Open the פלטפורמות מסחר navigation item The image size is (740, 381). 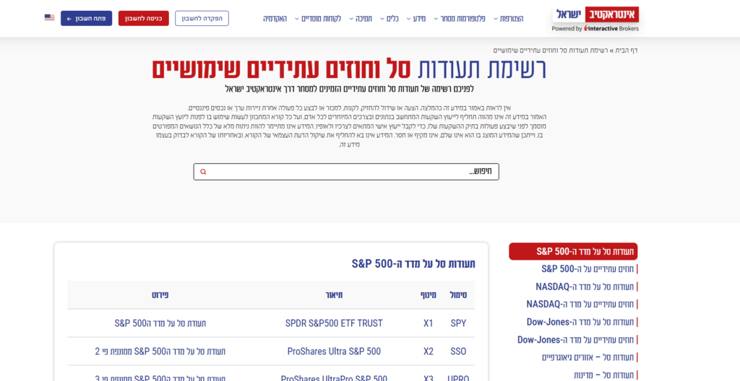coord(462,19)
